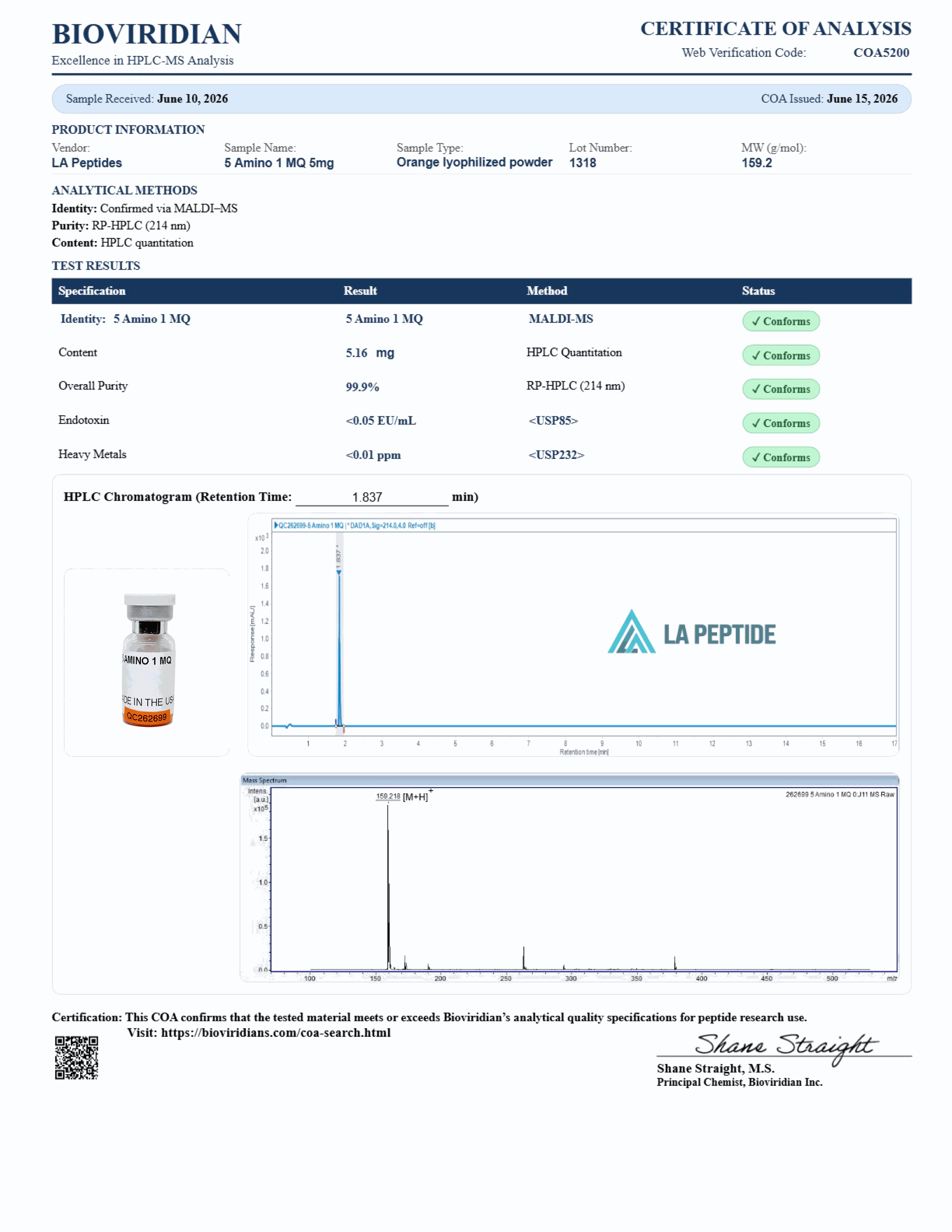Click sample type Orange lyophilized powder
952x1232 pixels.
click(474, 162)
